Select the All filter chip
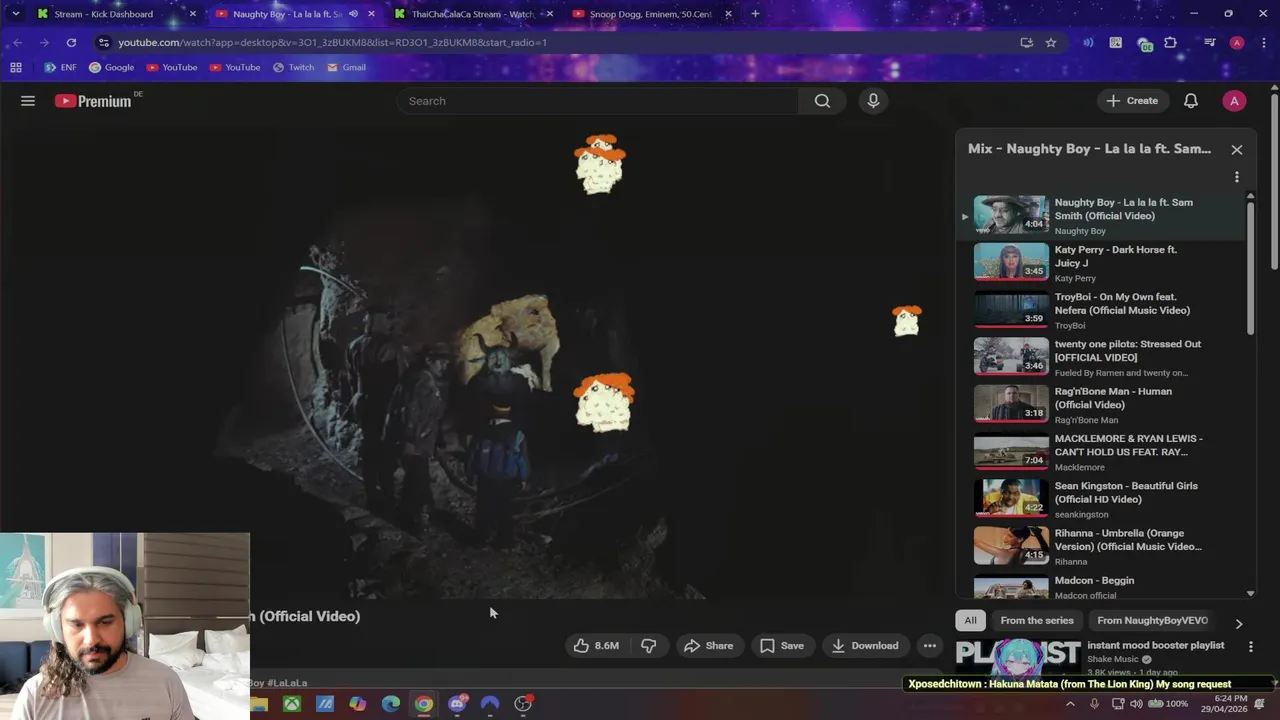The image size is (1280, 720). pyautogui.click(x=970, y=621)
